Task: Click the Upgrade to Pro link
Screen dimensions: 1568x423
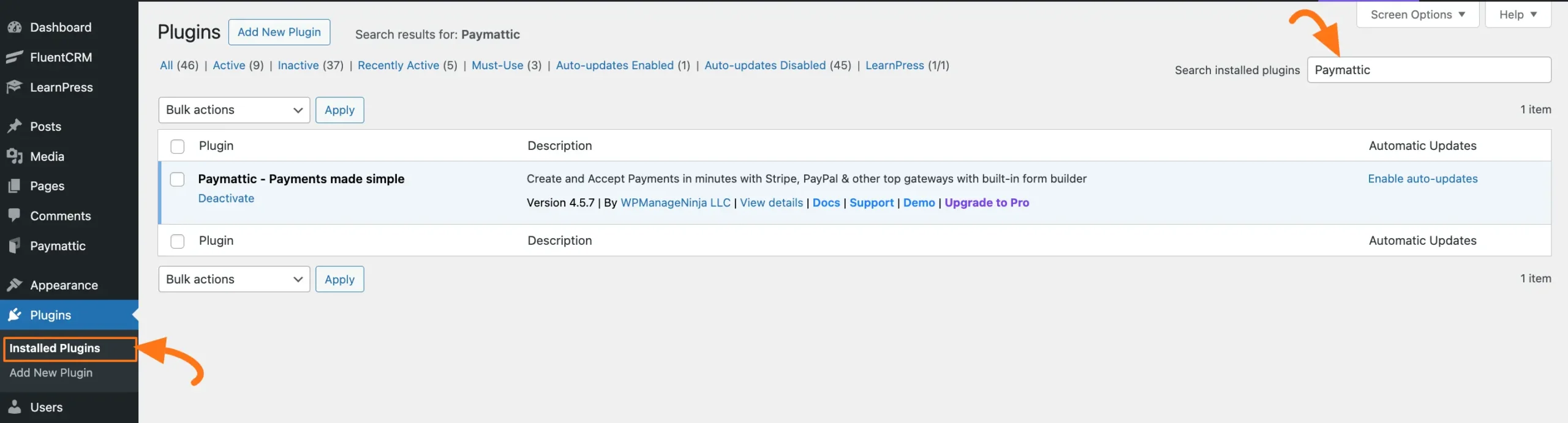Action: tap(986, 203)
